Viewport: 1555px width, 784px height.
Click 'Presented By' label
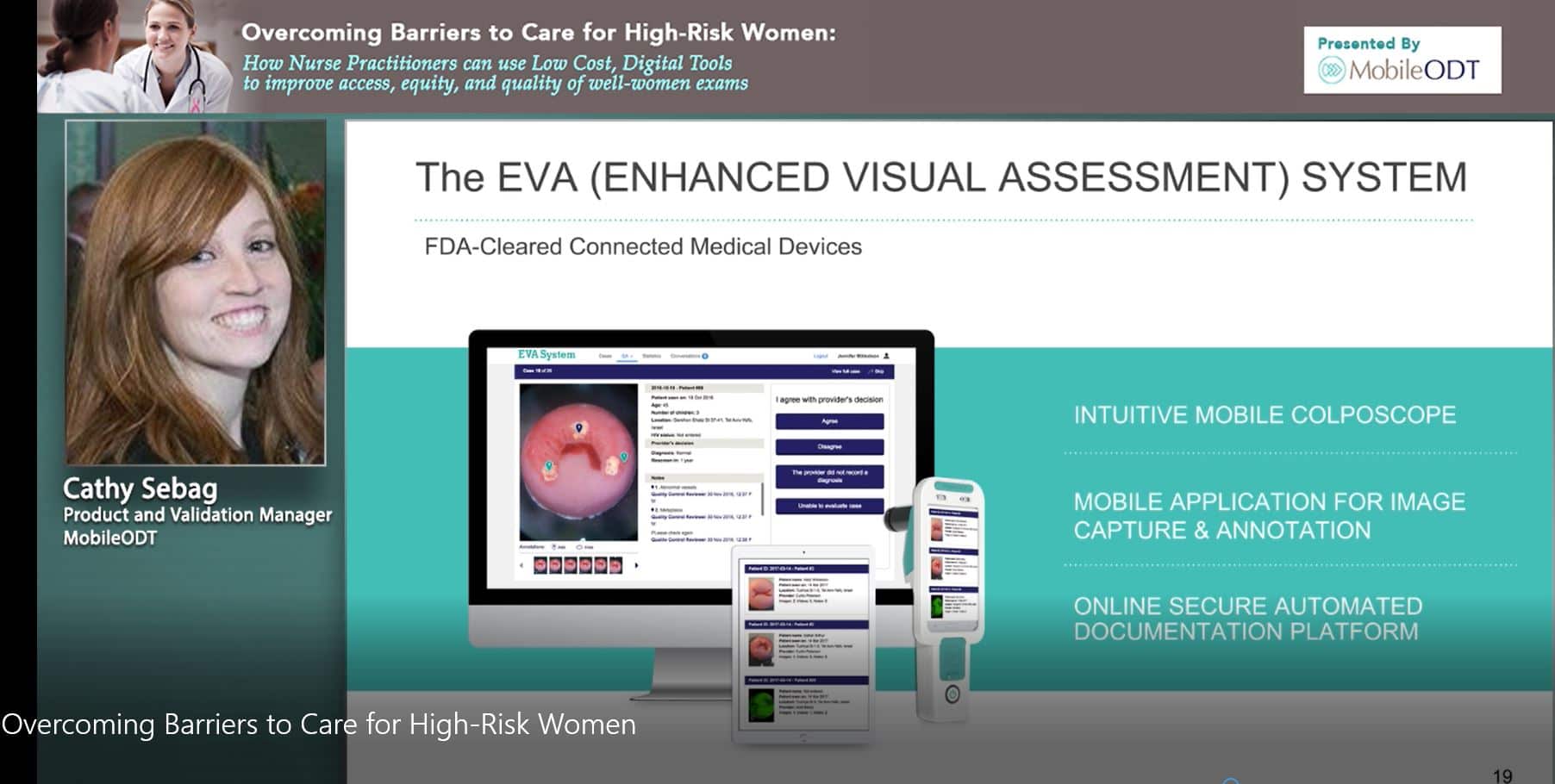(1369, 43)
